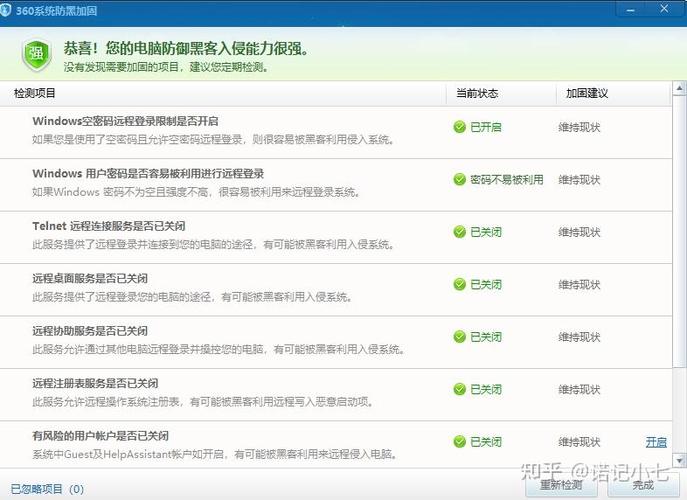The image size is (687, 500).
Task: Click the 已开启 status text
Action: pyautogui.click(x=486, y=127)
